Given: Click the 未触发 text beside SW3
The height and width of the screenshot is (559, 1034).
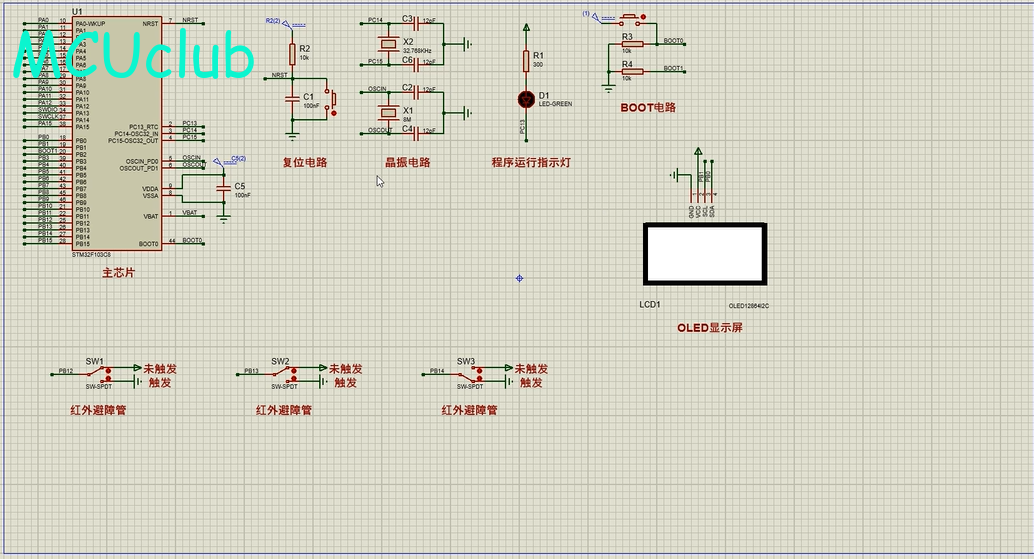Looking at the screenshot, I should (532, 368).
